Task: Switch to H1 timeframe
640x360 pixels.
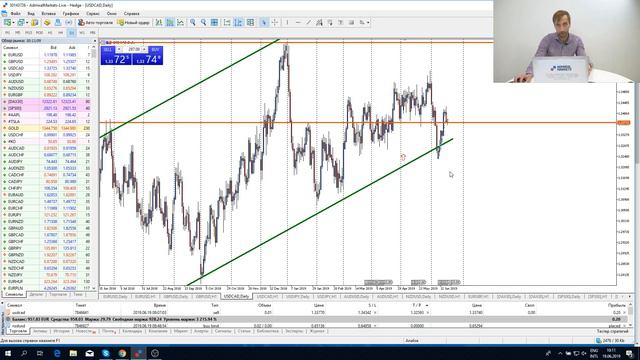Action: pyautogui.click(x=50, y=32)
